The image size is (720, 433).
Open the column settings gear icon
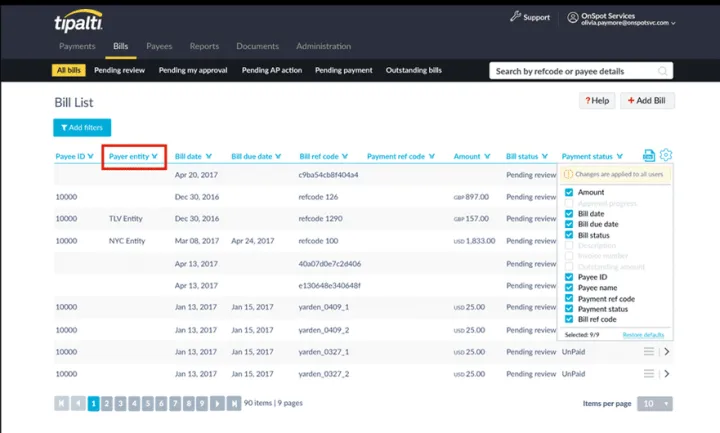coord(665,155)
